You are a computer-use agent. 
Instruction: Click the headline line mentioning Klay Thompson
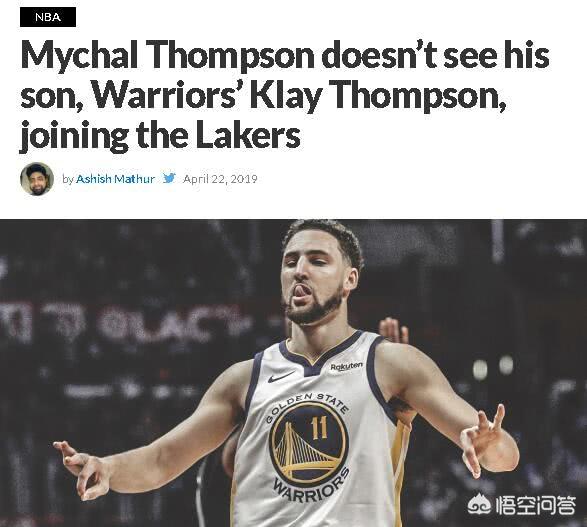[x=263, y=95]
